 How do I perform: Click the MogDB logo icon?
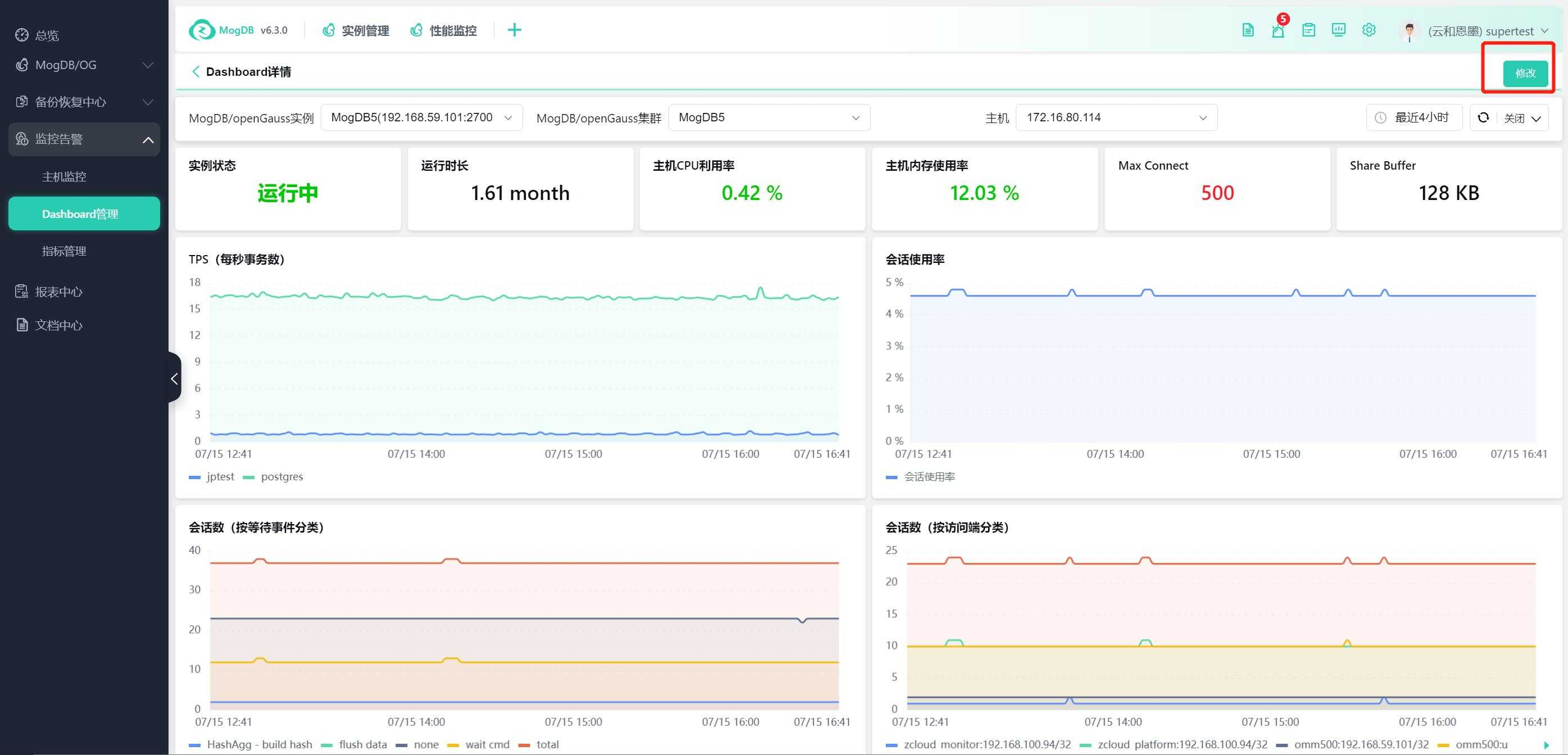(202, 30)
